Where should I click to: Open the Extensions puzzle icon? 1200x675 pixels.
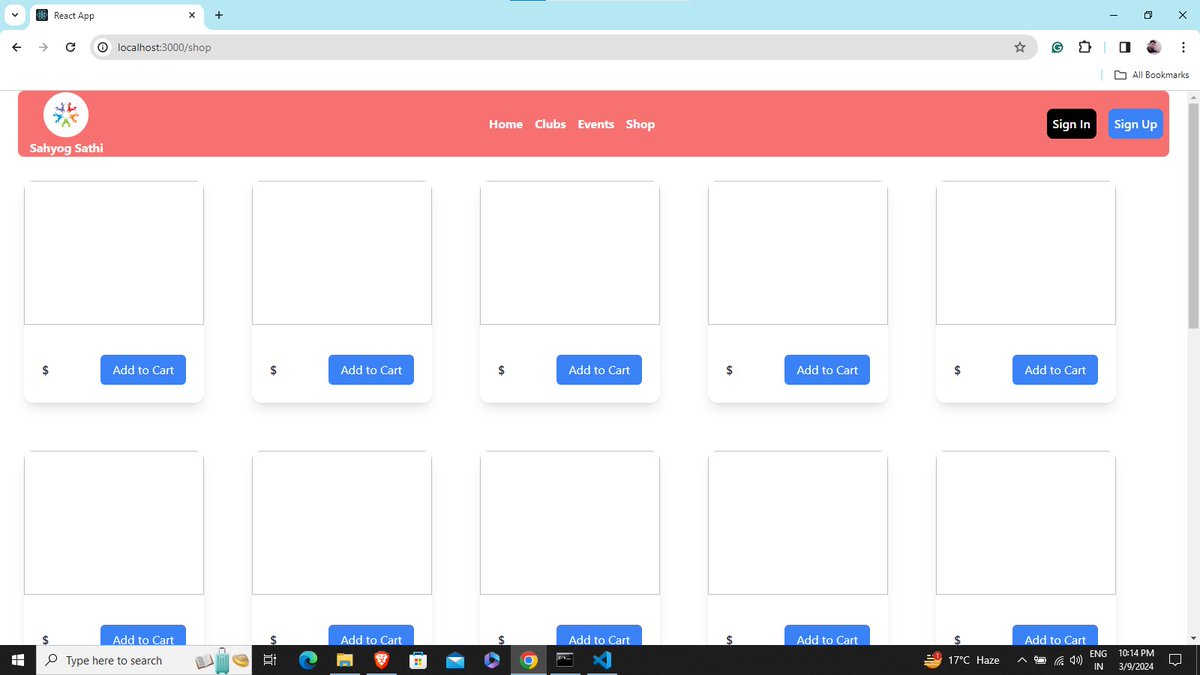[1085, 47]
